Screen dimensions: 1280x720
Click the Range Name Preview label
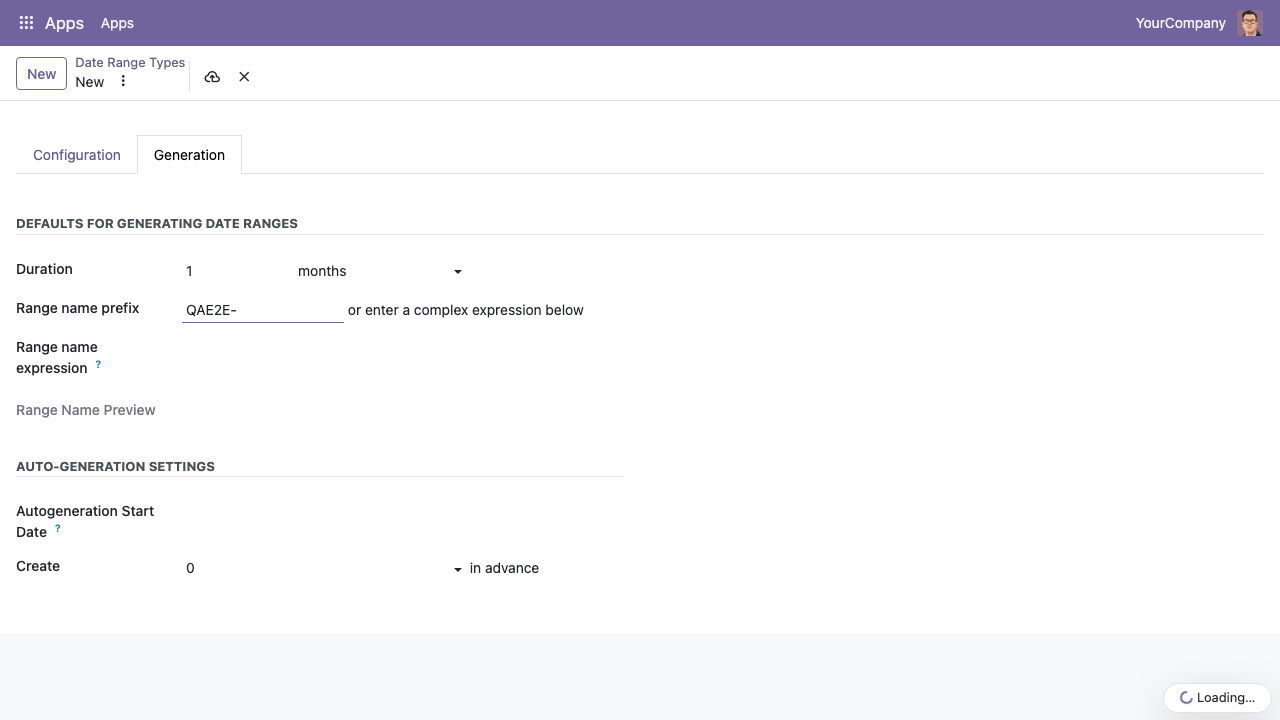point(86,410)
